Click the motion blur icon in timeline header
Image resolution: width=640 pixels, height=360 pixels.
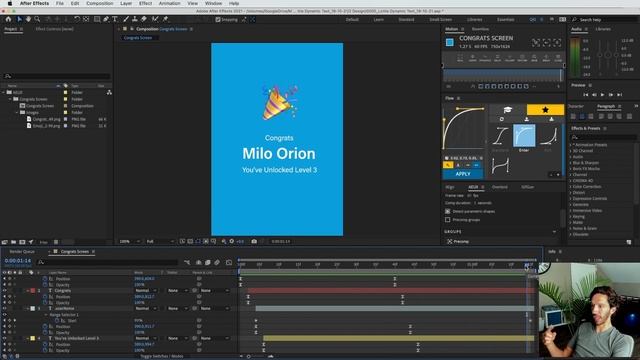pos(217,262)
